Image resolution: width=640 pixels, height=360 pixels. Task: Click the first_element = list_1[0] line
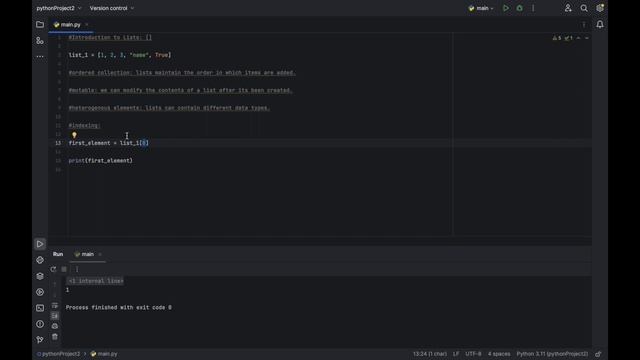(109, 143)
